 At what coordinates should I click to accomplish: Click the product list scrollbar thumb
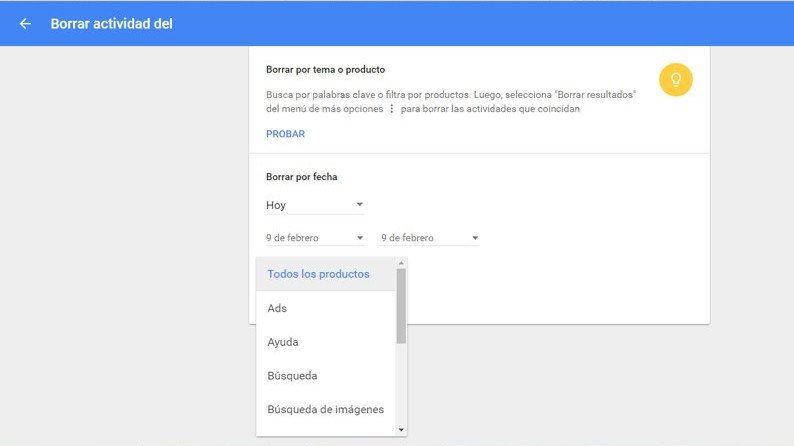(x=401, y=306)
